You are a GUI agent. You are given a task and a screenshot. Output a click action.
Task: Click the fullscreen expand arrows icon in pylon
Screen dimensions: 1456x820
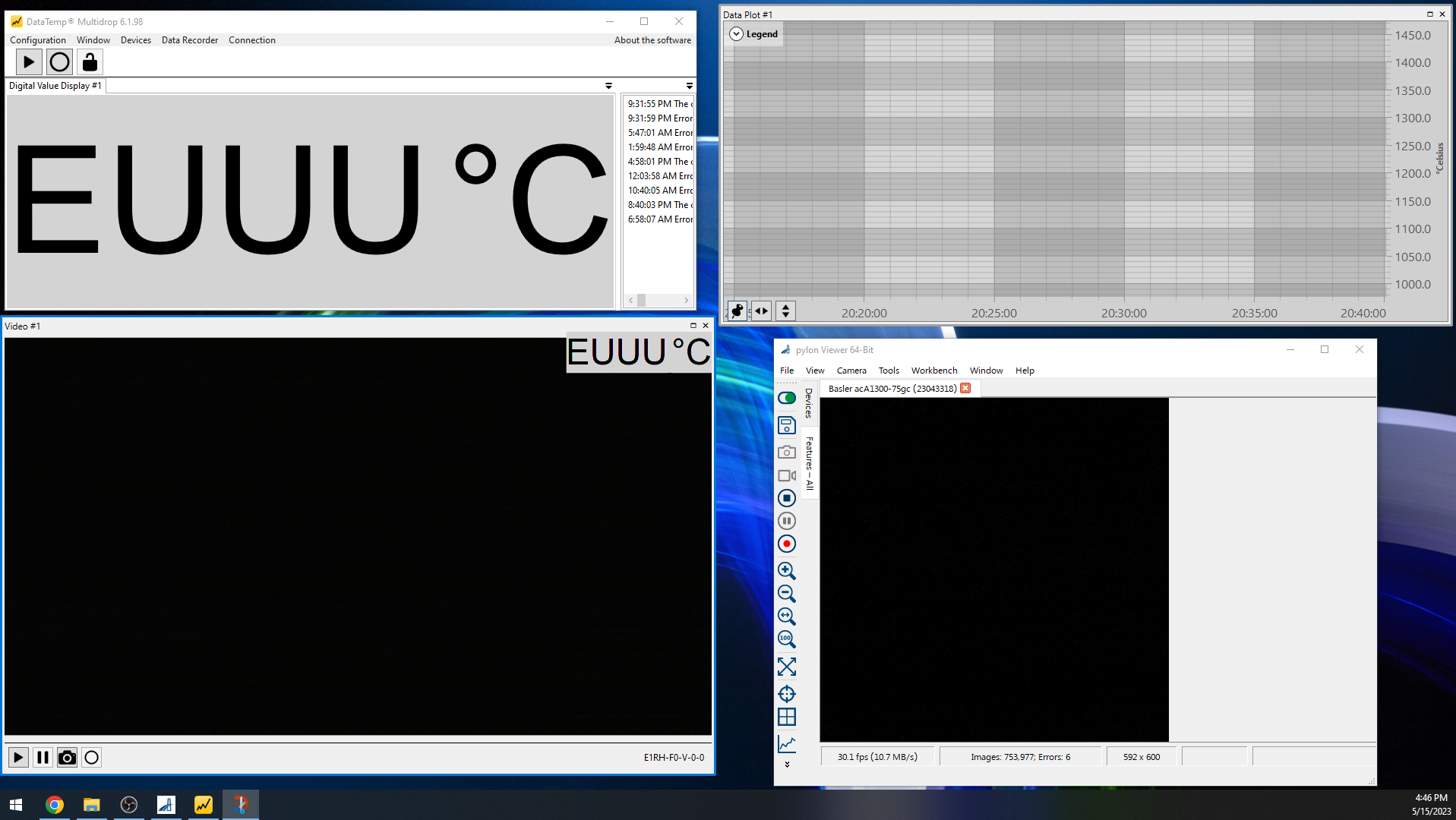click(787, 667)
